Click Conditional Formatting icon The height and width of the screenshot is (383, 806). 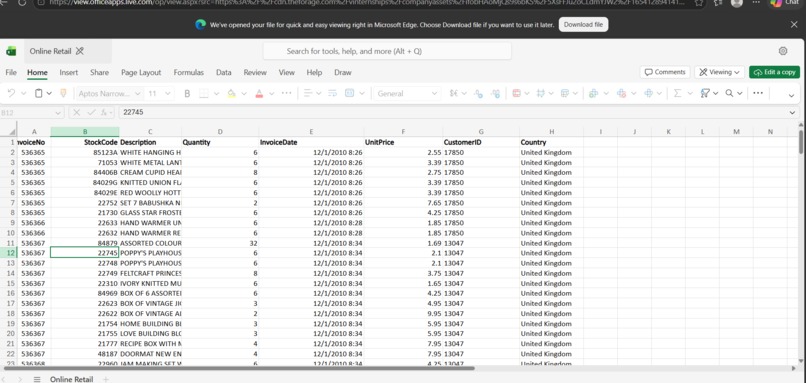517,93
